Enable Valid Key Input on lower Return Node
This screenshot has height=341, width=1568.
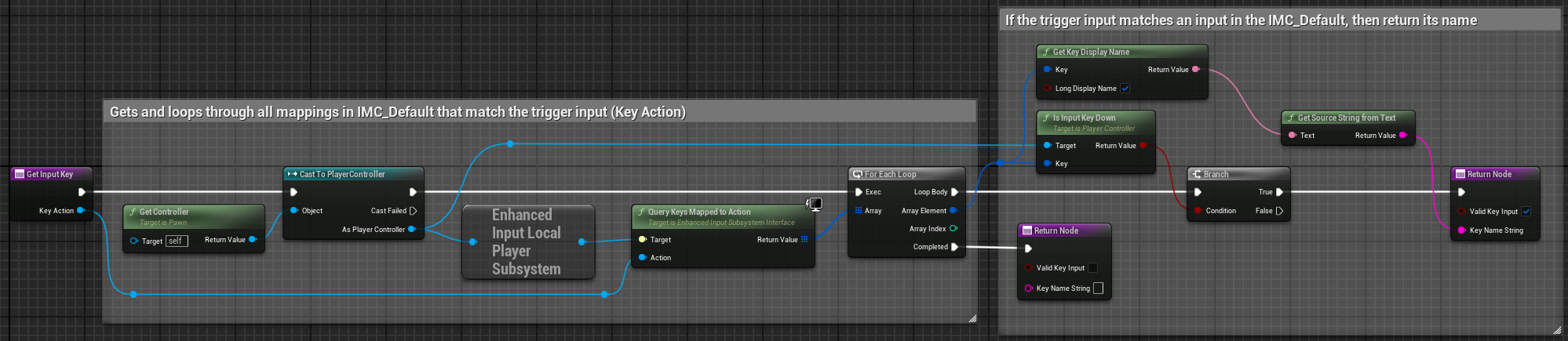pyautogui.click(x=1092, y=268)
